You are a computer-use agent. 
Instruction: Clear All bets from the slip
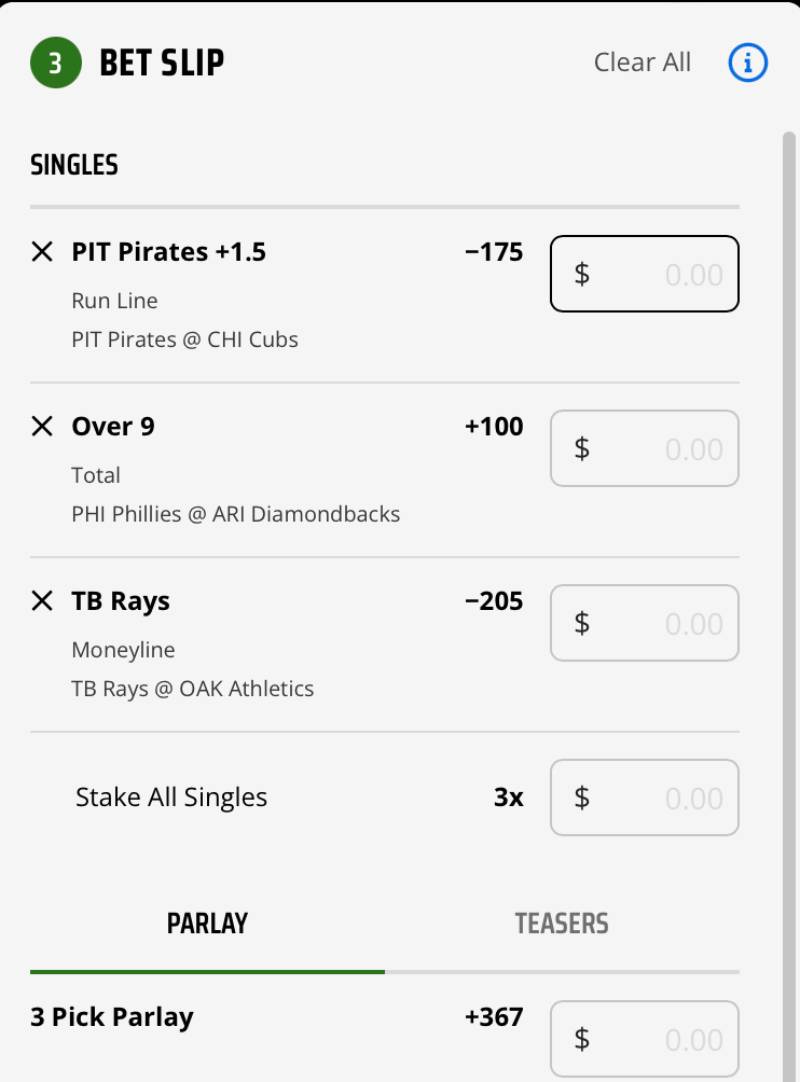(x=642, y=63)
